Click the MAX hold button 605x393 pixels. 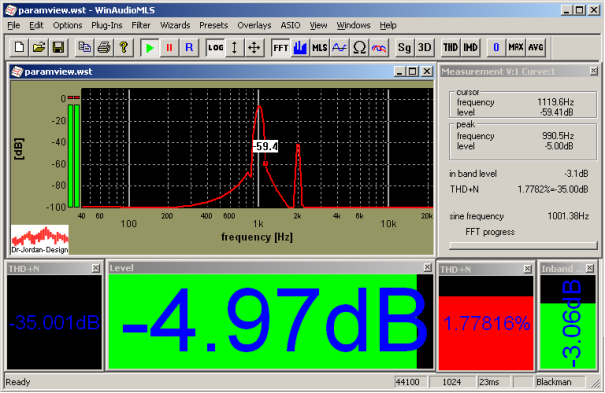[515, 47]
